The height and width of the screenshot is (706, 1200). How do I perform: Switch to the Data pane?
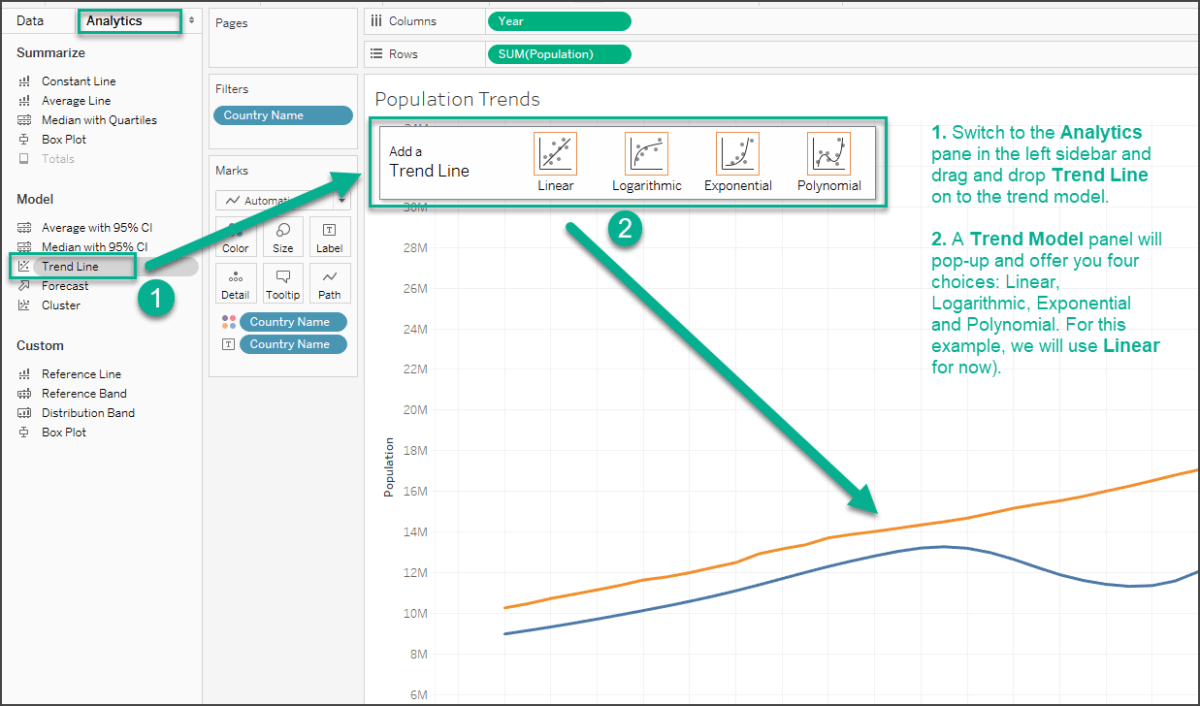tap(28, 19)
